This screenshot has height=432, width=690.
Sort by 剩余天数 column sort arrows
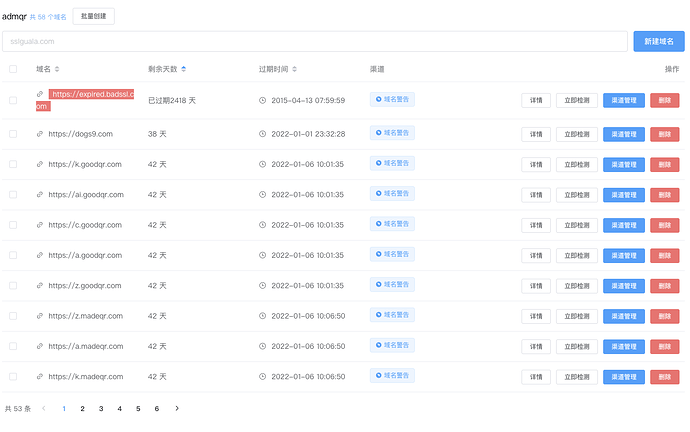[x=183, y=69]
